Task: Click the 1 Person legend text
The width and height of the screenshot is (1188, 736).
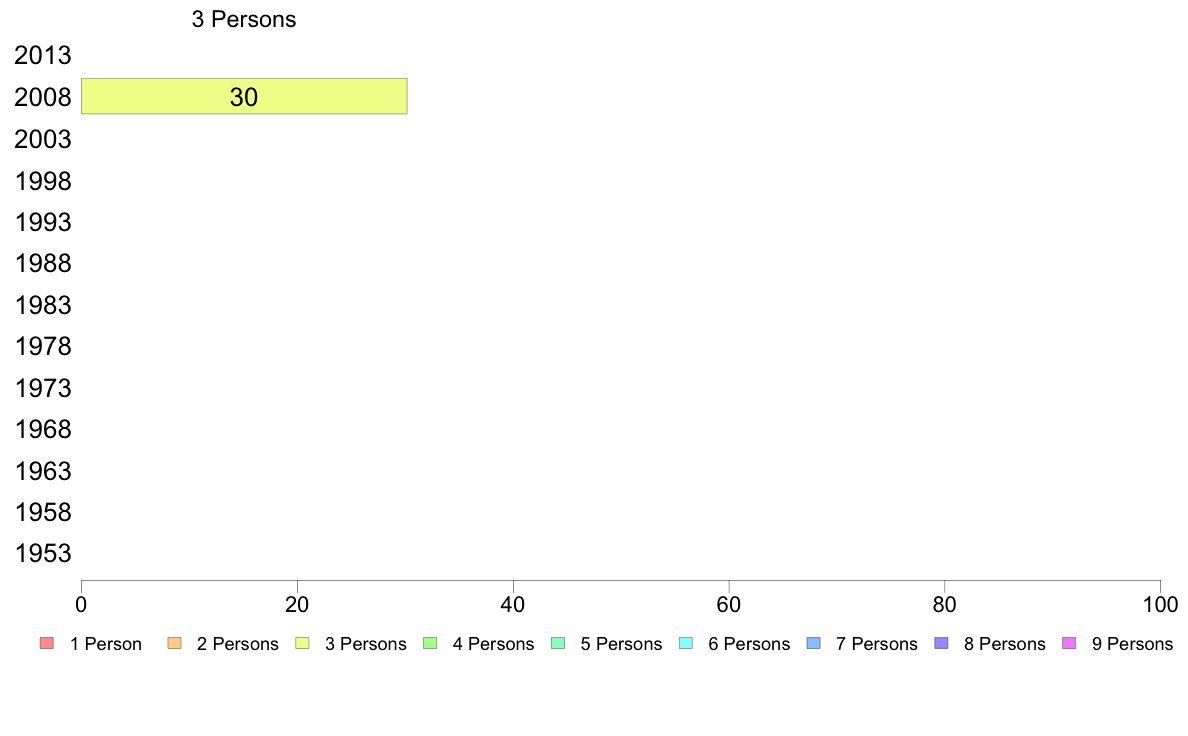Action: click(105, 644)
